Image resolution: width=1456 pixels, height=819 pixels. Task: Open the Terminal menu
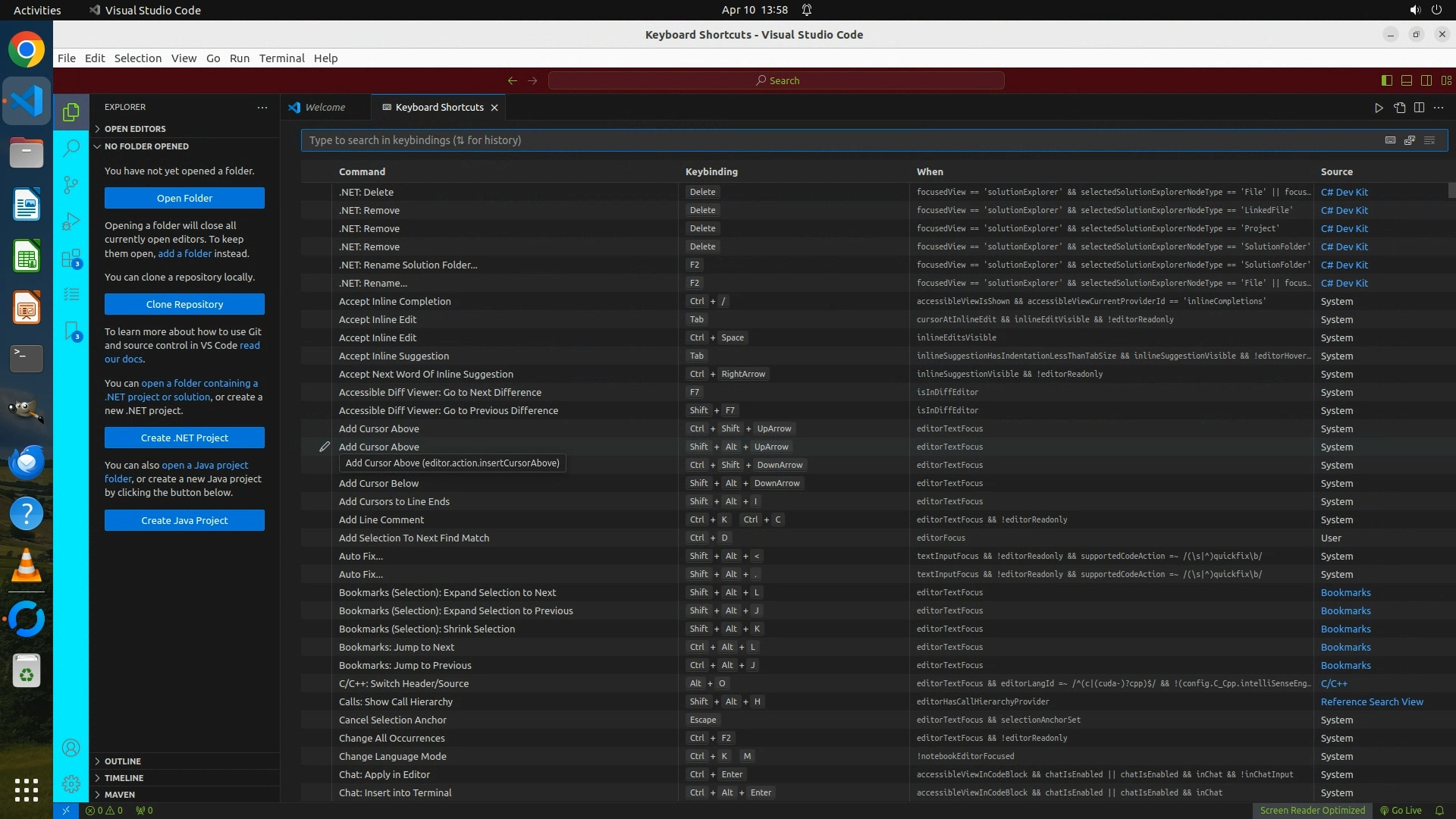(x=281, y=58)
